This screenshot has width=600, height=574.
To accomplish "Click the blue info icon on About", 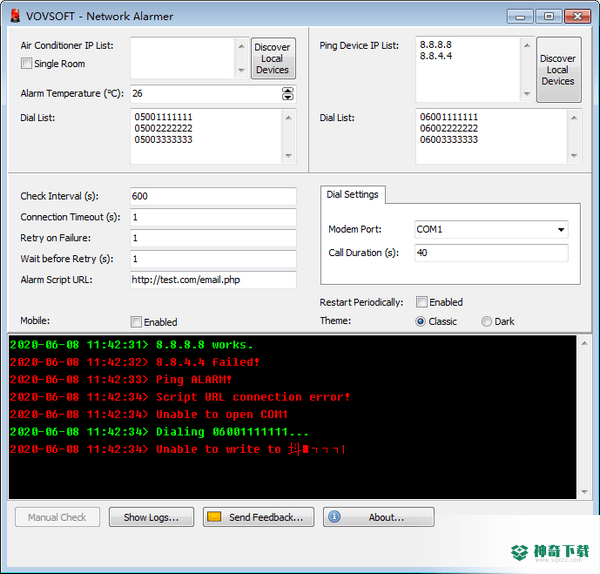I will [334, 517].
